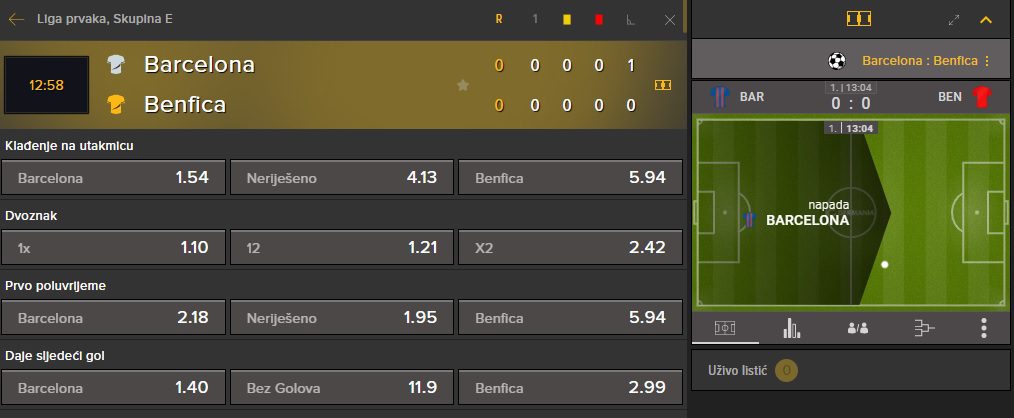Image resolution: width=1014 pixels, height=418 pixels.
Task: Open the Uživo listić bet slip
Action: point(753,371)
